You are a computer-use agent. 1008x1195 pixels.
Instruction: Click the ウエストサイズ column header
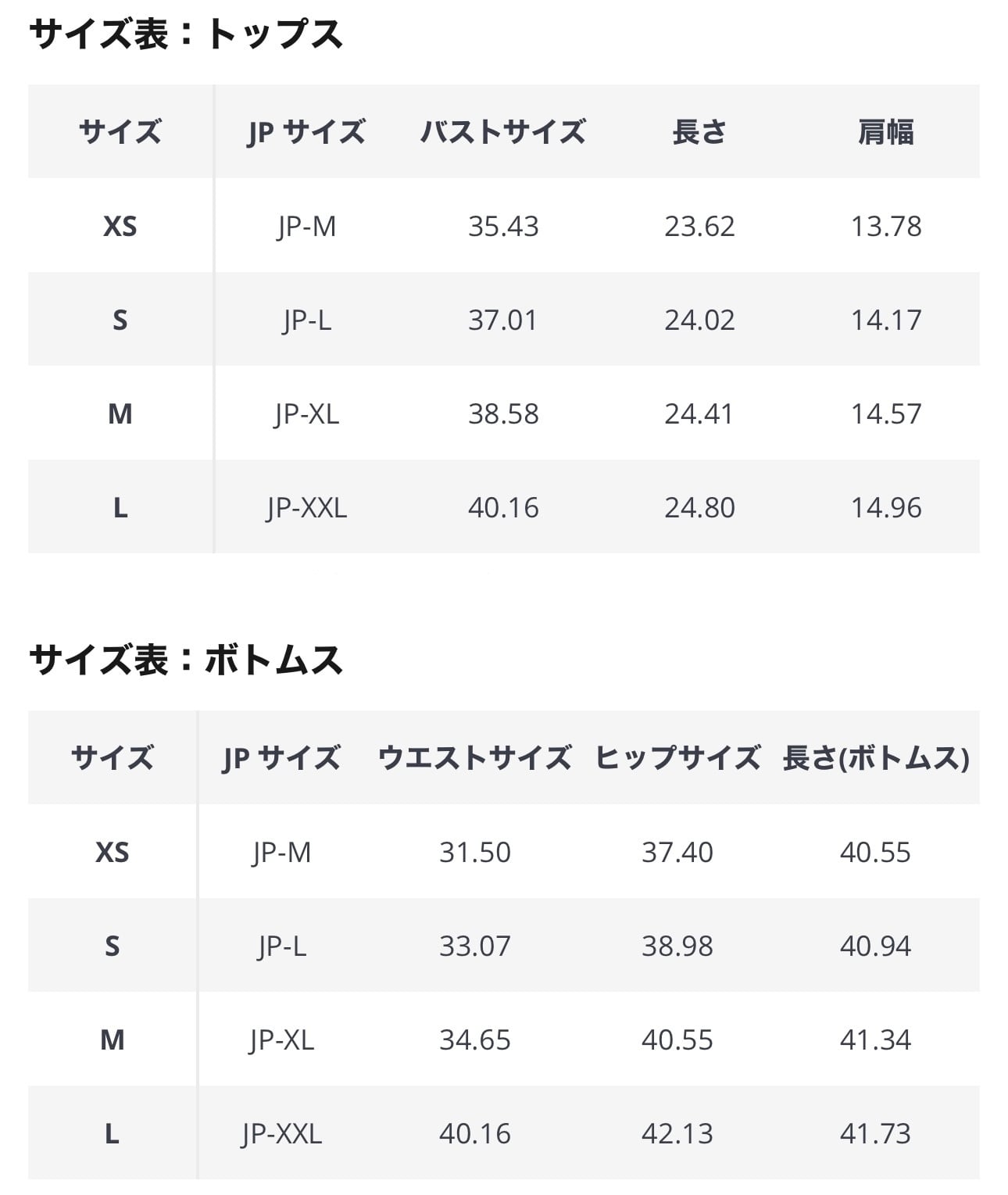point(474,757)
